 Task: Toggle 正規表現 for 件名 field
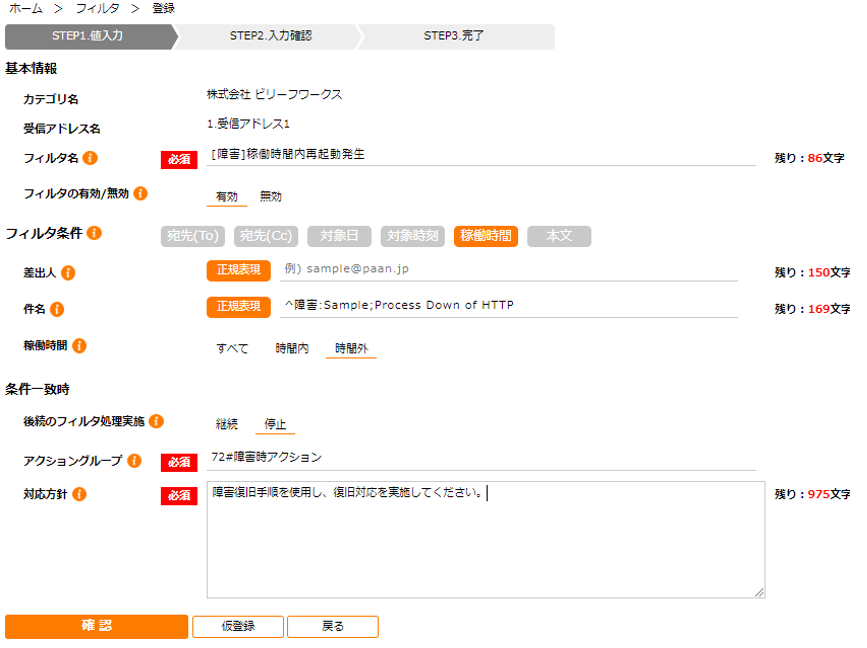point(239,307)
